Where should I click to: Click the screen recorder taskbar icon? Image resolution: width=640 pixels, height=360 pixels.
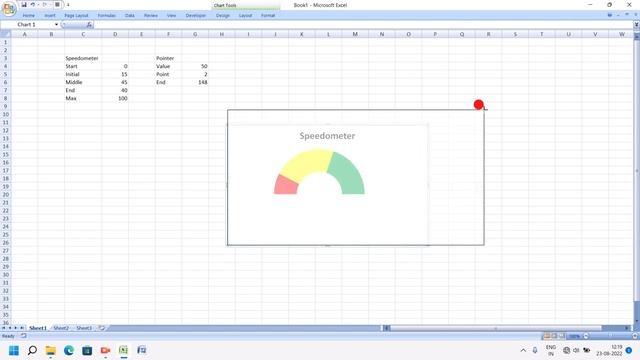click(x=105, y=351)
